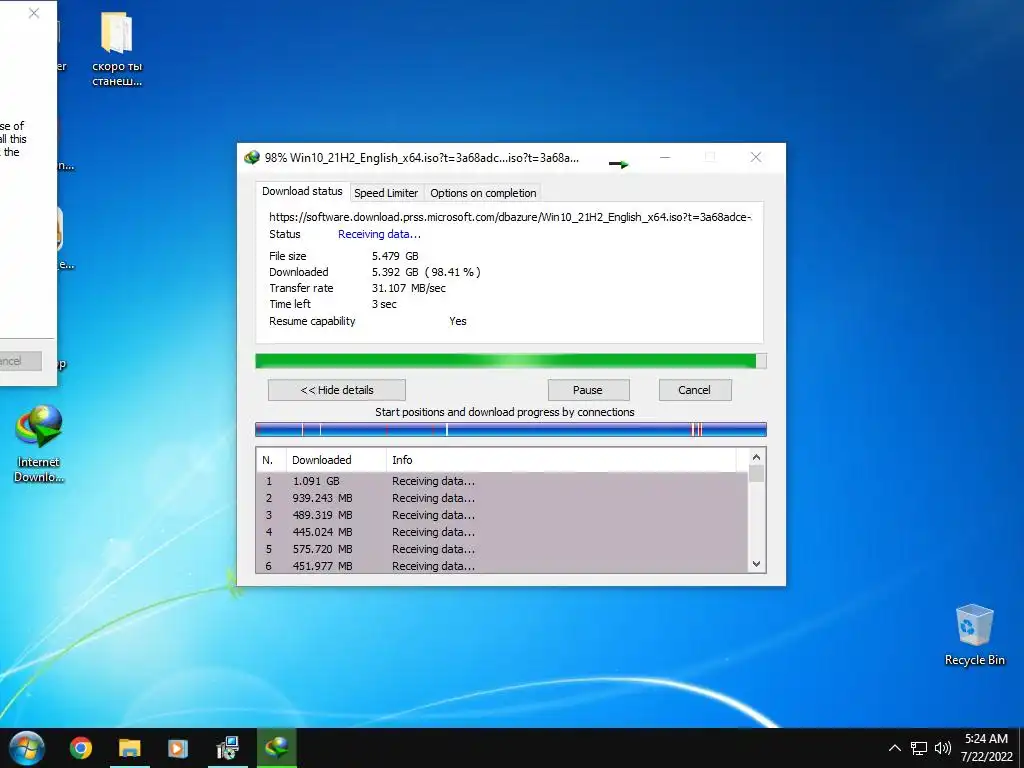Click the green download progress bar
Image resolution: width=1024 pixels, height=768 pixels.
point(511,361)
